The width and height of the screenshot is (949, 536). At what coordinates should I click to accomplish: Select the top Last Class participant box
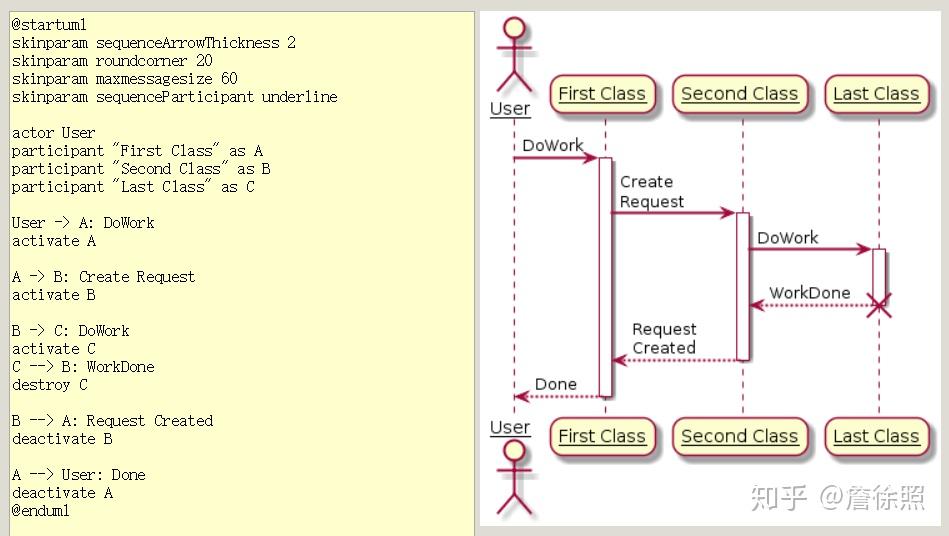coord(876,94)
